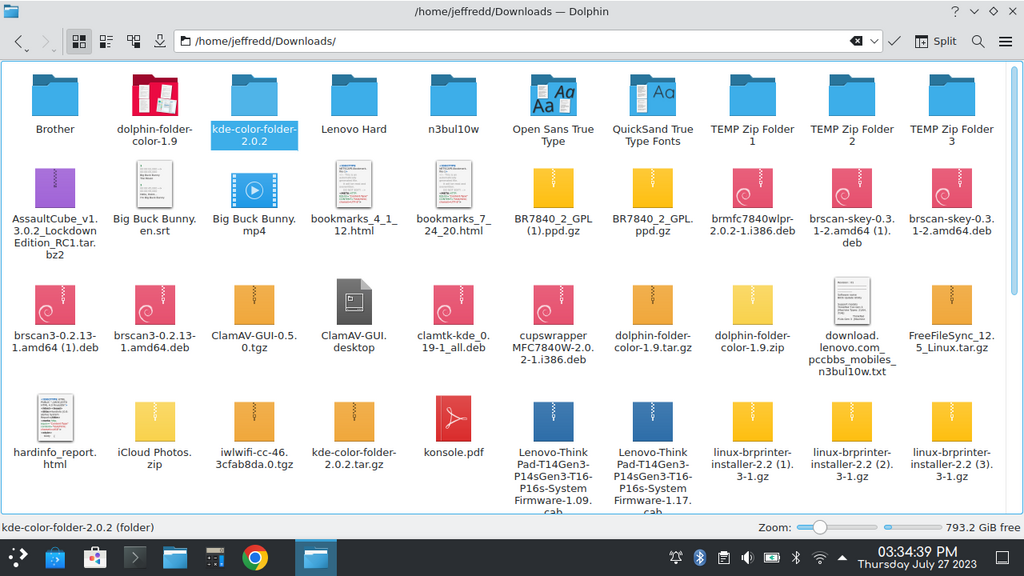This screenshot has height=576, width=1024.
Task: Open the location history dropdown
Action: pos(874,41)
